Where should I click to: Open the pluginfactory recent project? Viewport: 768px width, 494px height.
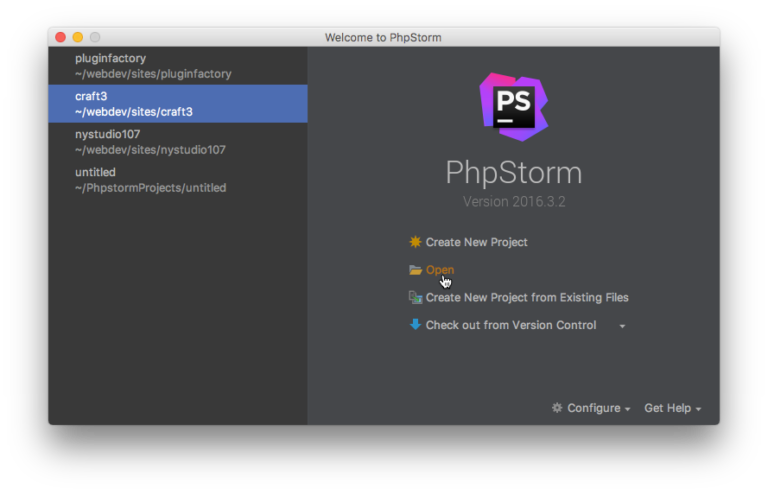click(153, 66)
